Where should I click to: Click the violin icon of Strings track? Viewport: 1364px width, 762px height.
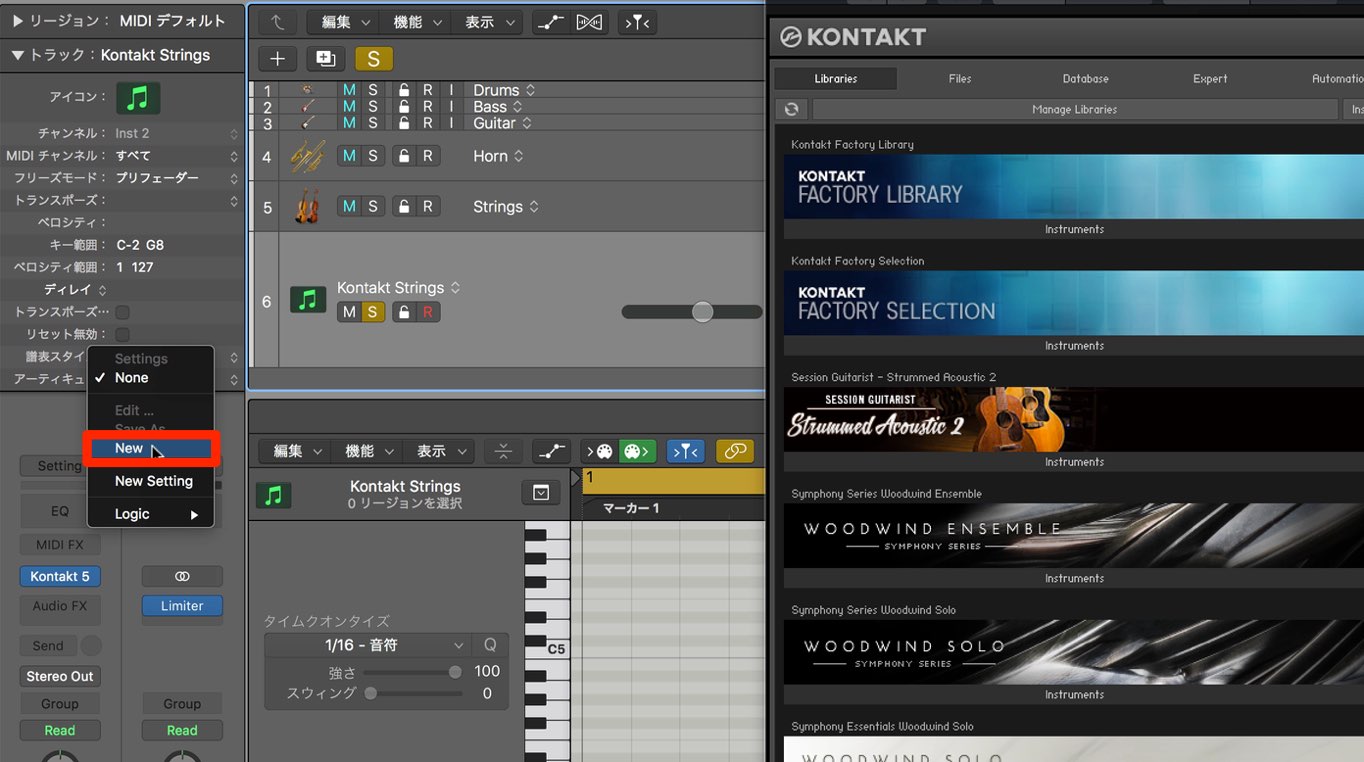pyautogui.click(x=307, y=206)
